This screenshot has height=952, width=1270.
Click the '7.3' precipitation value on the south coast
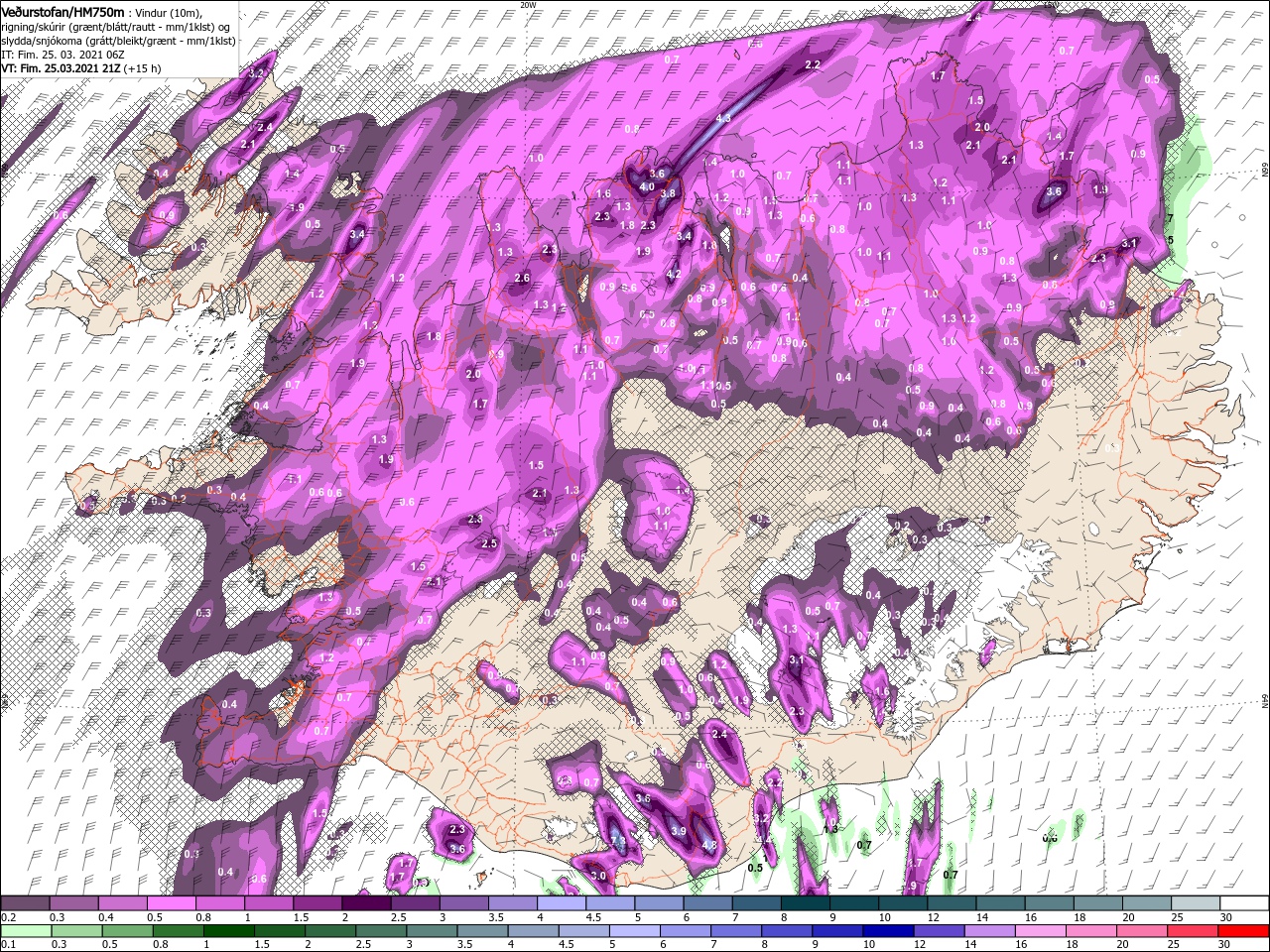tap(617, 842)
